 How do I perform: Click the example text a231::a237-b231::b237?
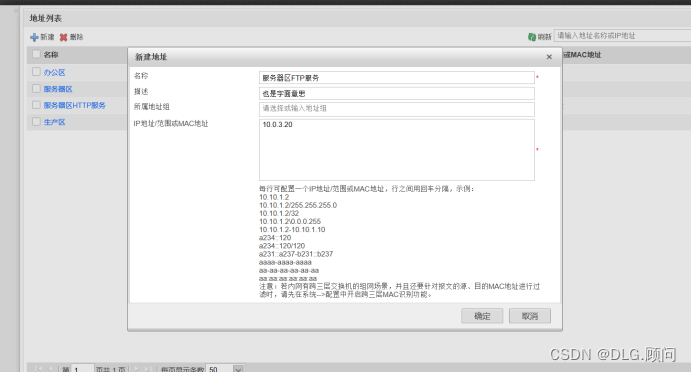point(296,254)
